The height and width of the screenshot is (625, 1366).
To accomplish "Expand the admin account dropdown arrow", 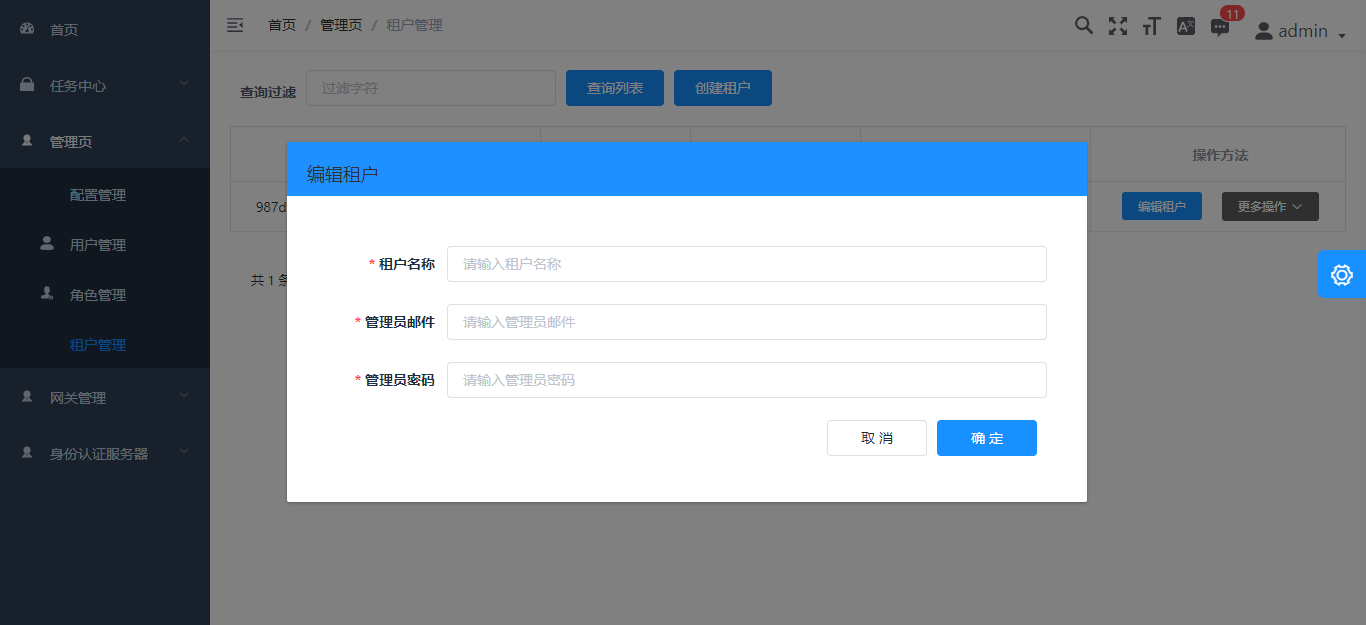I will [x=1341, y=35].
